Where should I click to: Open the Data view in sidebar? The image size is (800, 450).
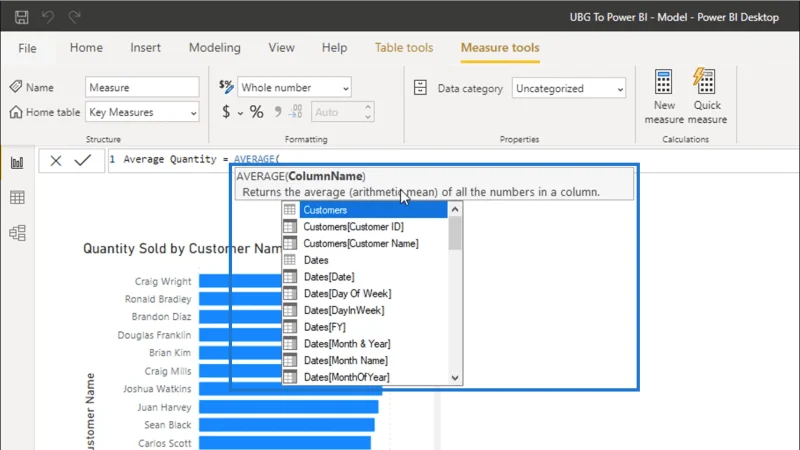[17, 197]
